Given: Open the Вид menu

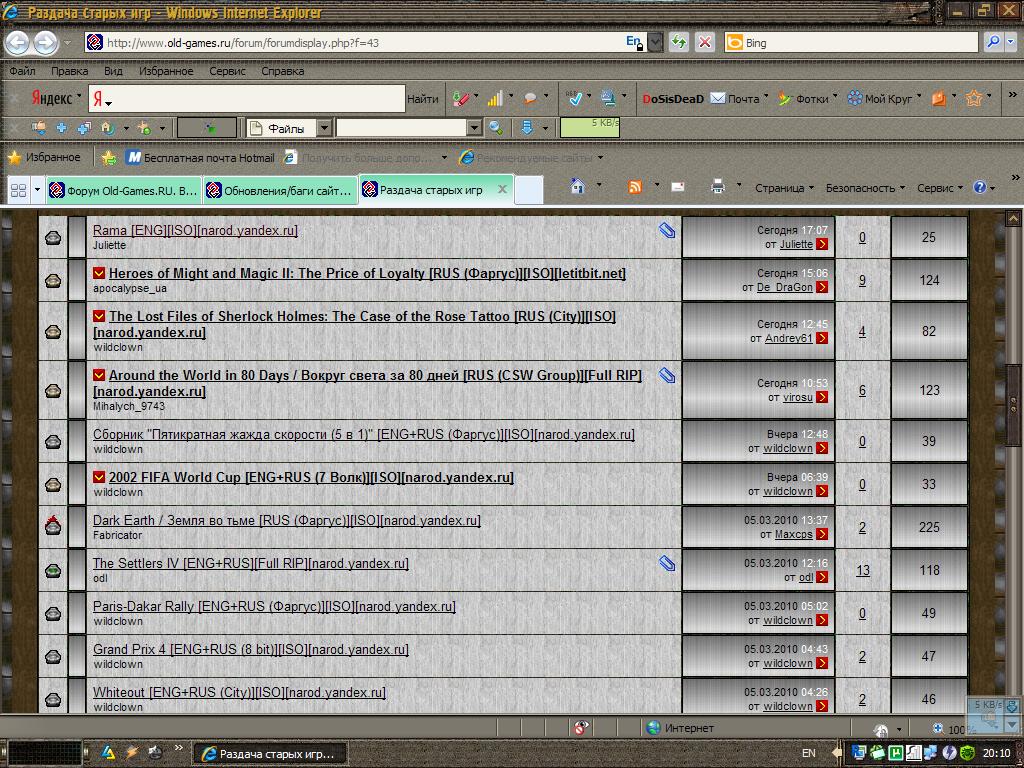Looking at the screenshot, I should coord(113,71).
